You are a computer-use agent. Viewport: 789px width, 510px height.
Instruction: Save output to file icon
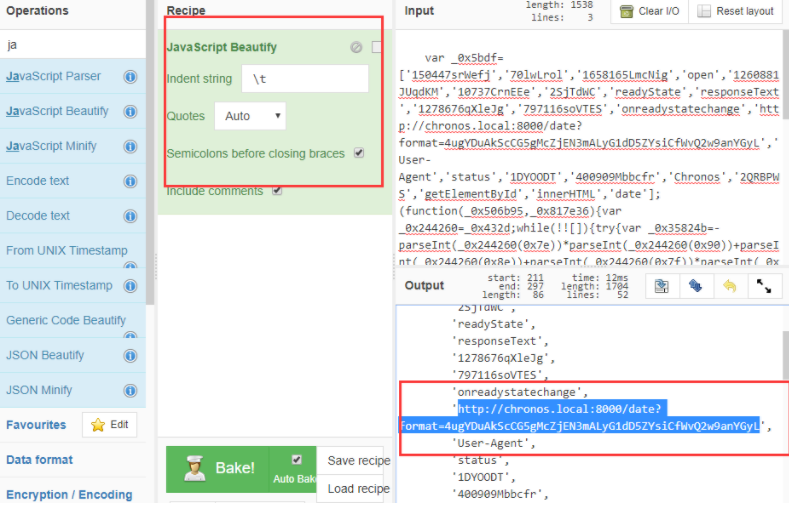[662, 286]
